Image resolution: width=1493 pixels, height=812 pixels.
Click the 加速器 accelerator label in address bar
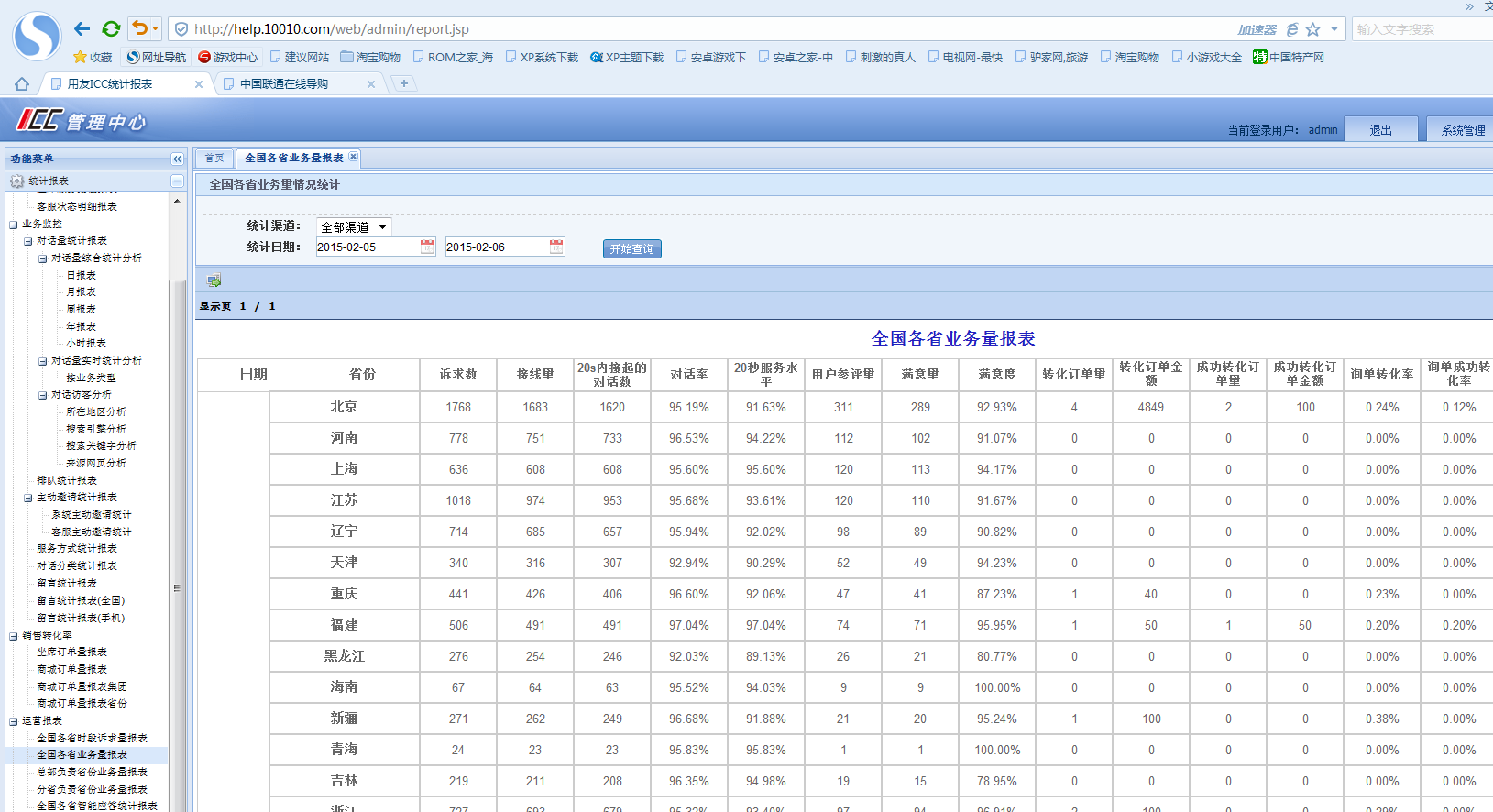click(x=1257, y=29)
